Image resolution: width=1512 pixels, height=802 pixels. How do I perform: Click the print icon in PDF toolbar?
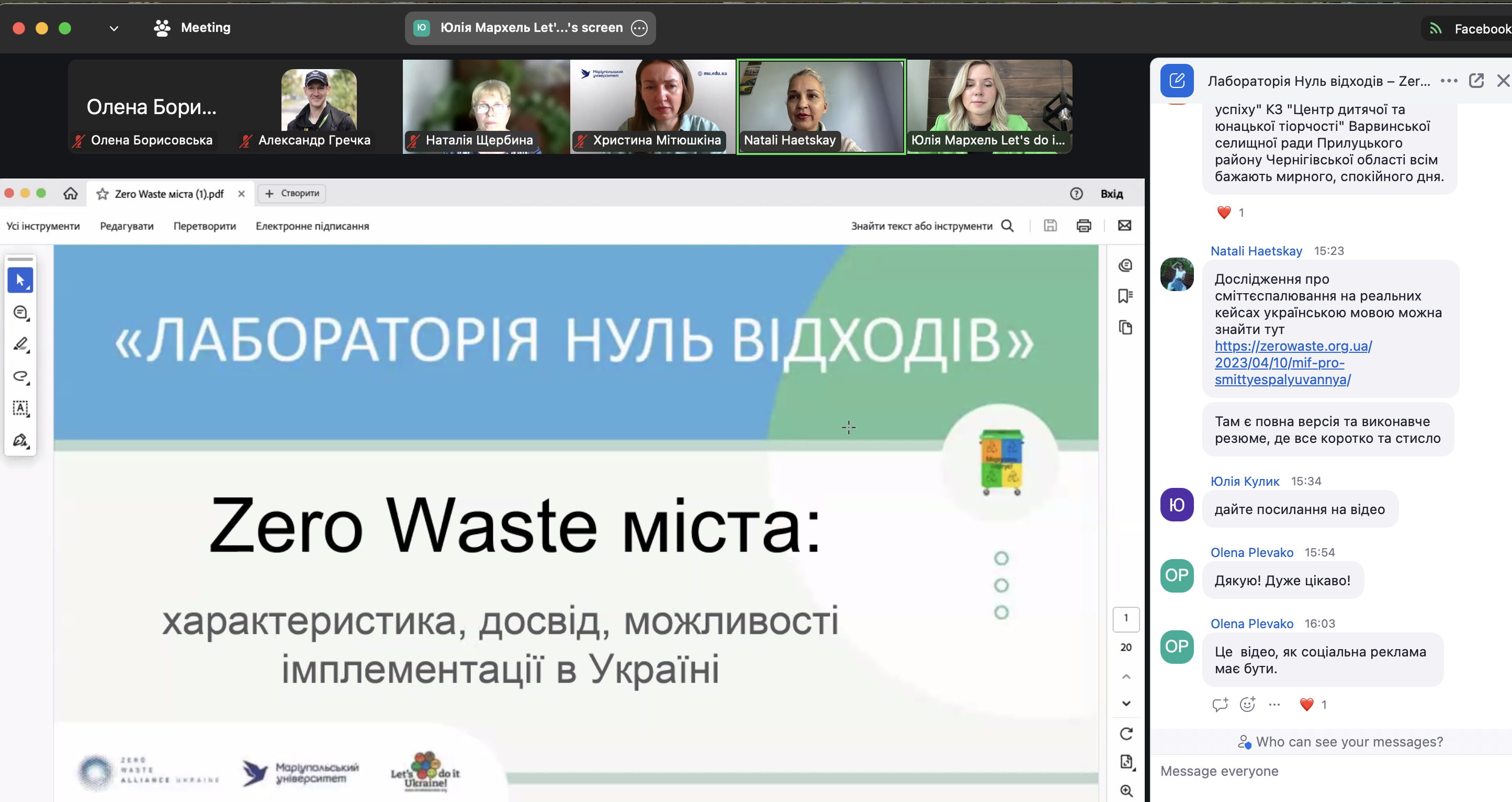[x=1084, y=226]
